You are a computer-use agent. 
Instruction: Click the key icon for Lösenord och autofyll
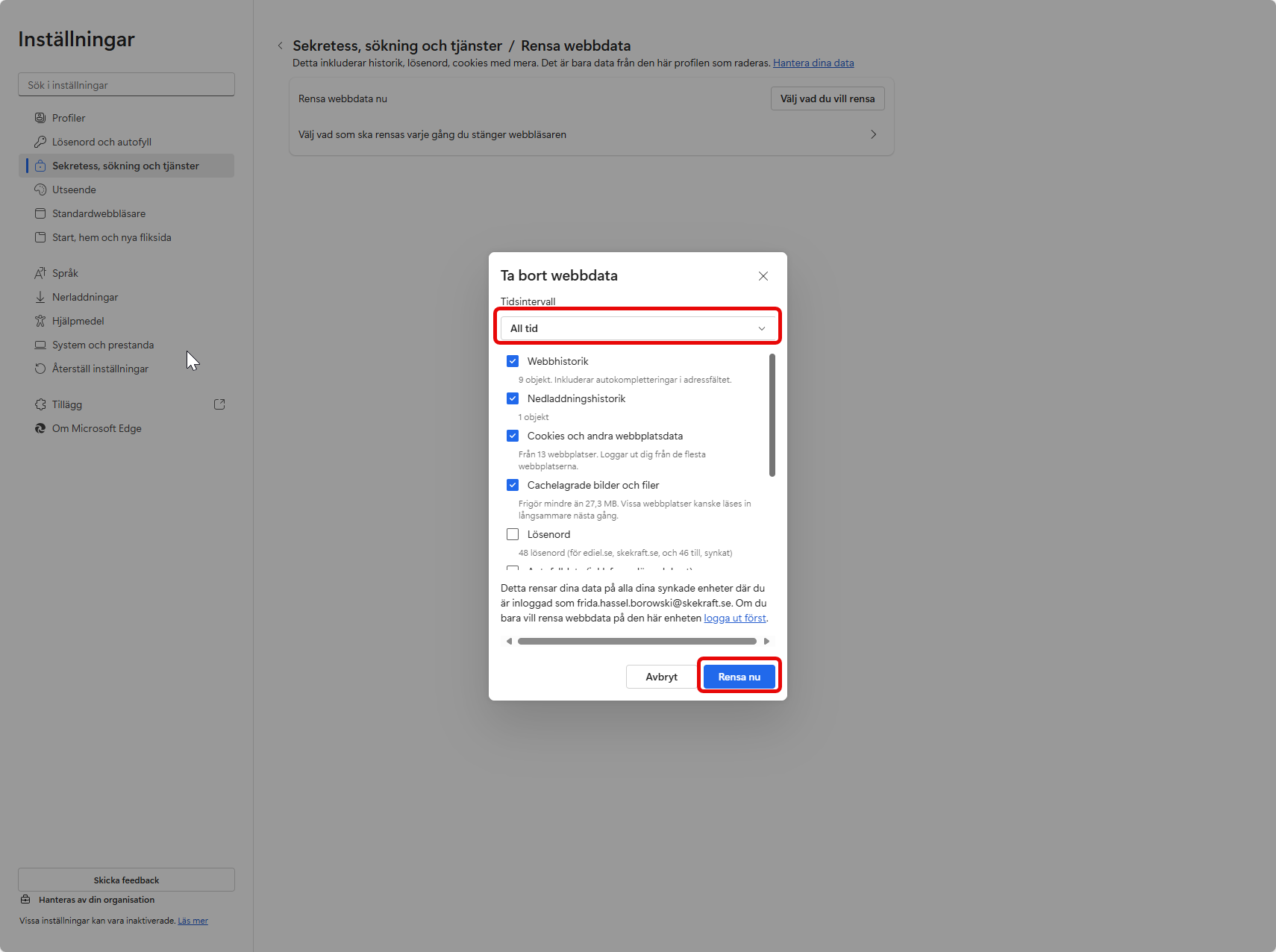point(40,142)
